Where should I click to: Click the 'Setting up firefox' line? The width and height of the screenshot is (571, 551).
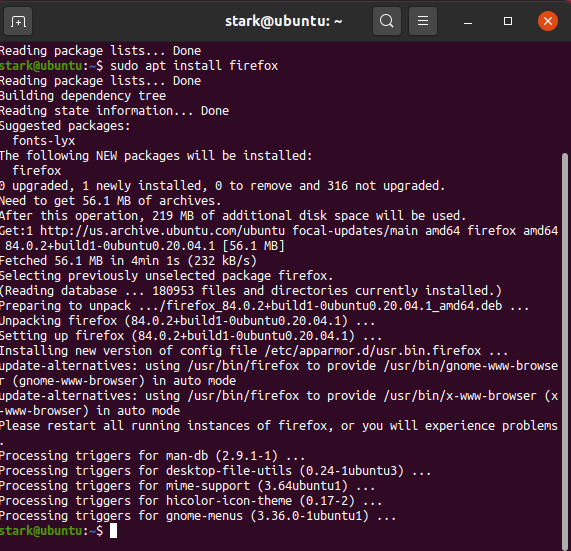[191, 336]
